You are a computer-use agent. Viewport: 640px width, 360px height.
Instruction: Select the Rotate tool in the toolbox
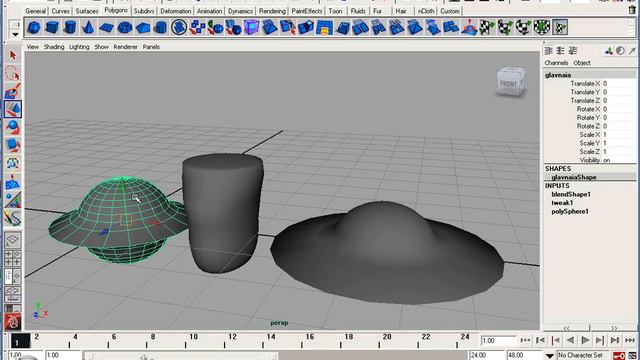click(x=13, y=127)
